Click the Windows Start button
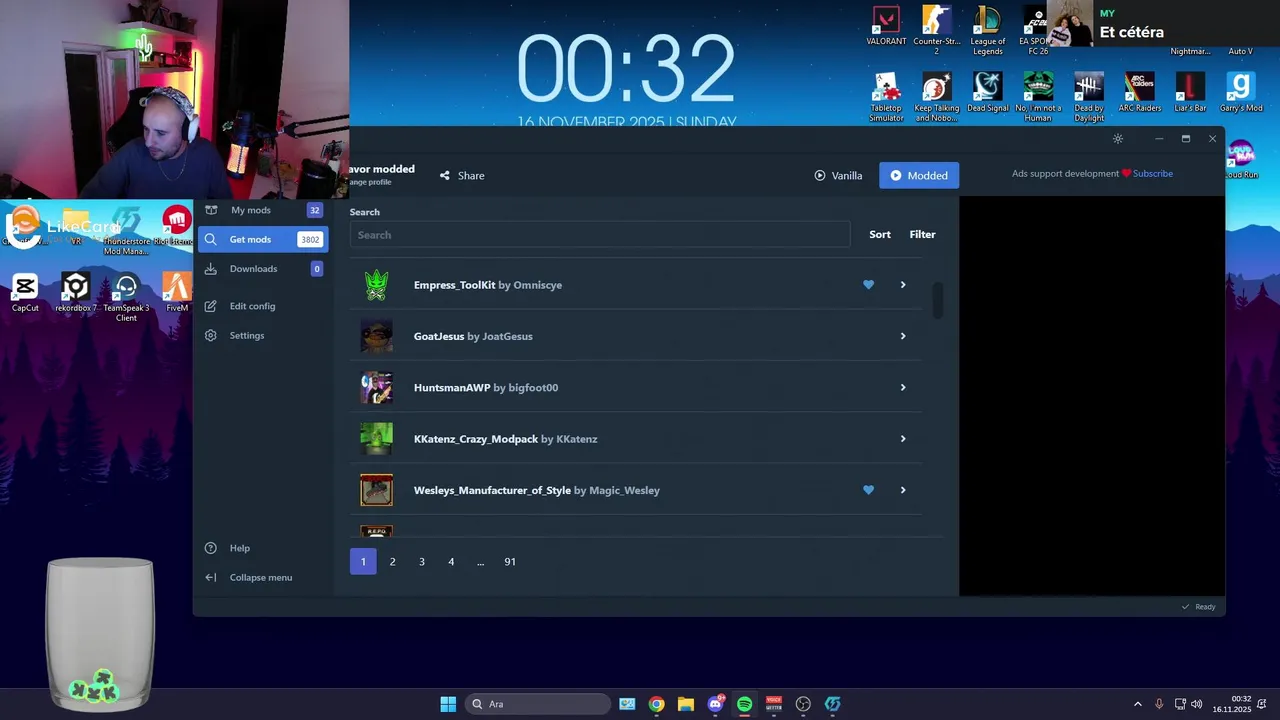Viewport: 1280px width, 720px height. click(448, 704)
